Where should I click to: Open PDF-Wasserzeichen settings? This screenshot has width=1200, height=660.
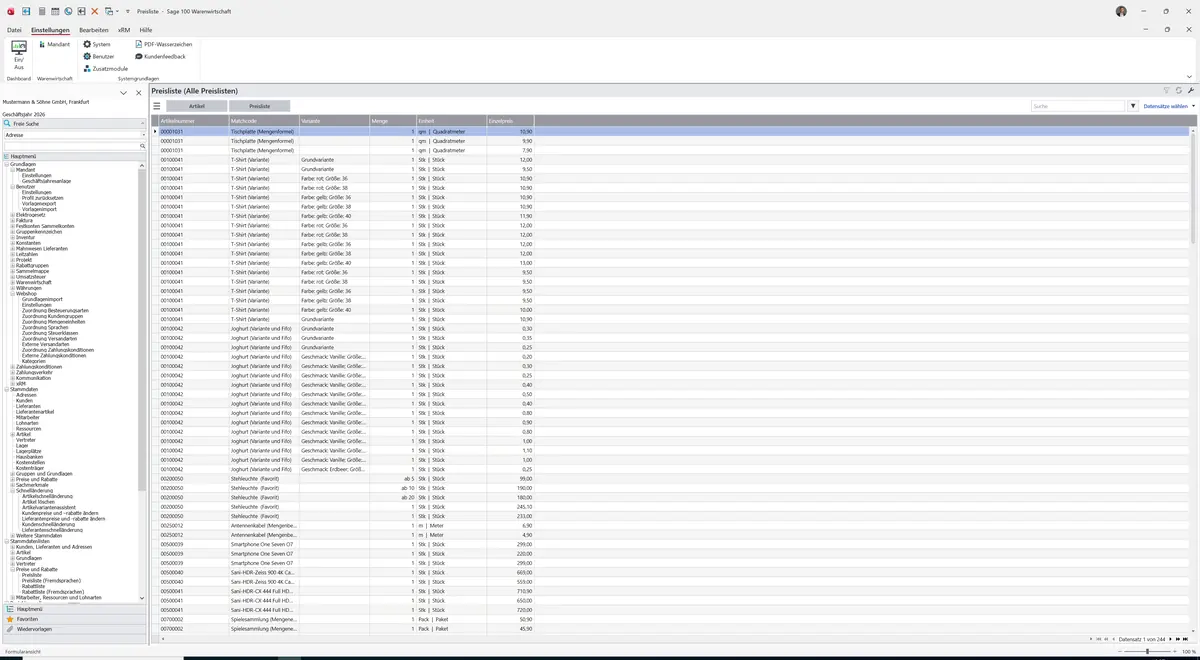(x=164, y=44)
